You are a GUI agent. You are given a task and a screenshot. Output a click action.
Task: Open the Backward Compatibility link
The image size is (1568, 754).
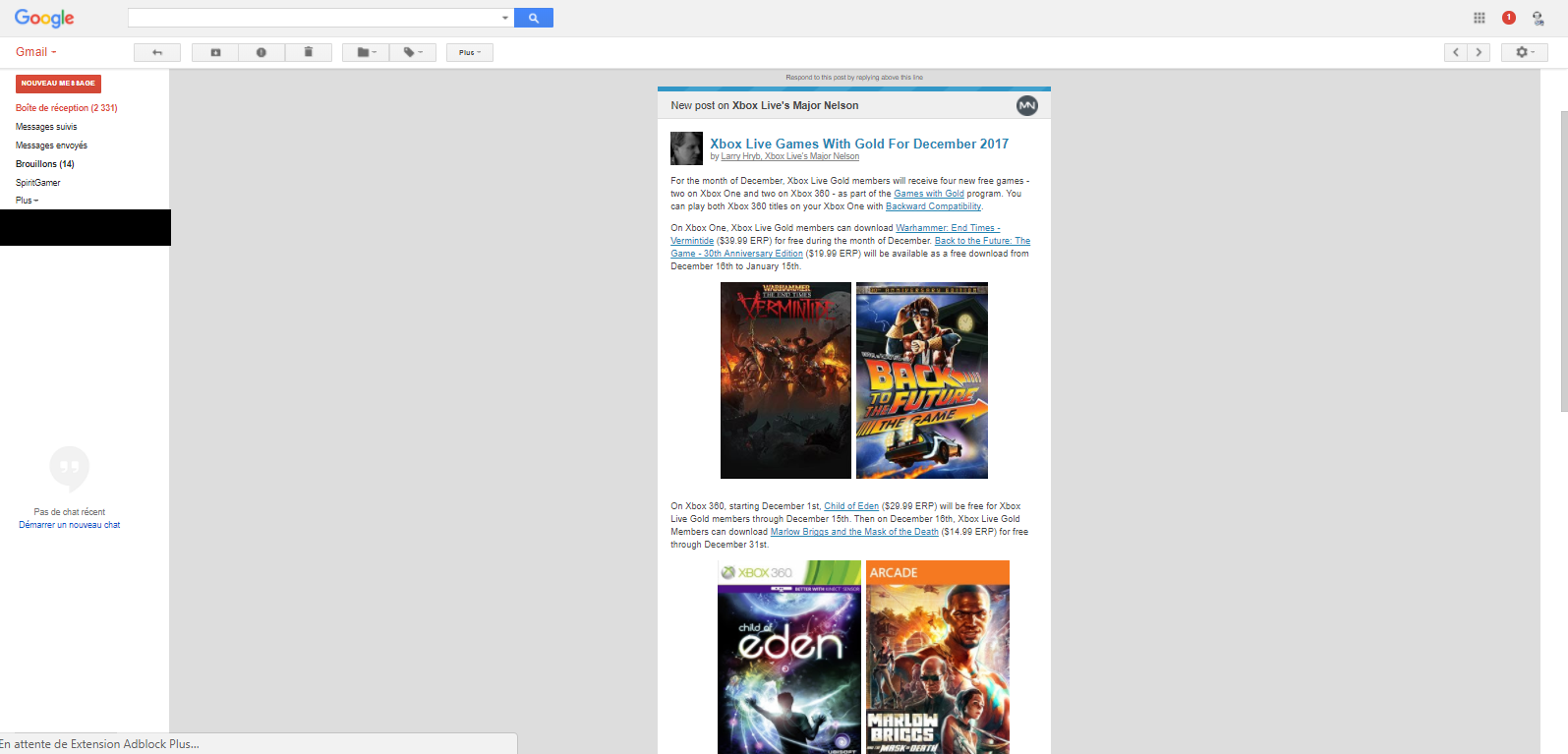tap(933, 206)
